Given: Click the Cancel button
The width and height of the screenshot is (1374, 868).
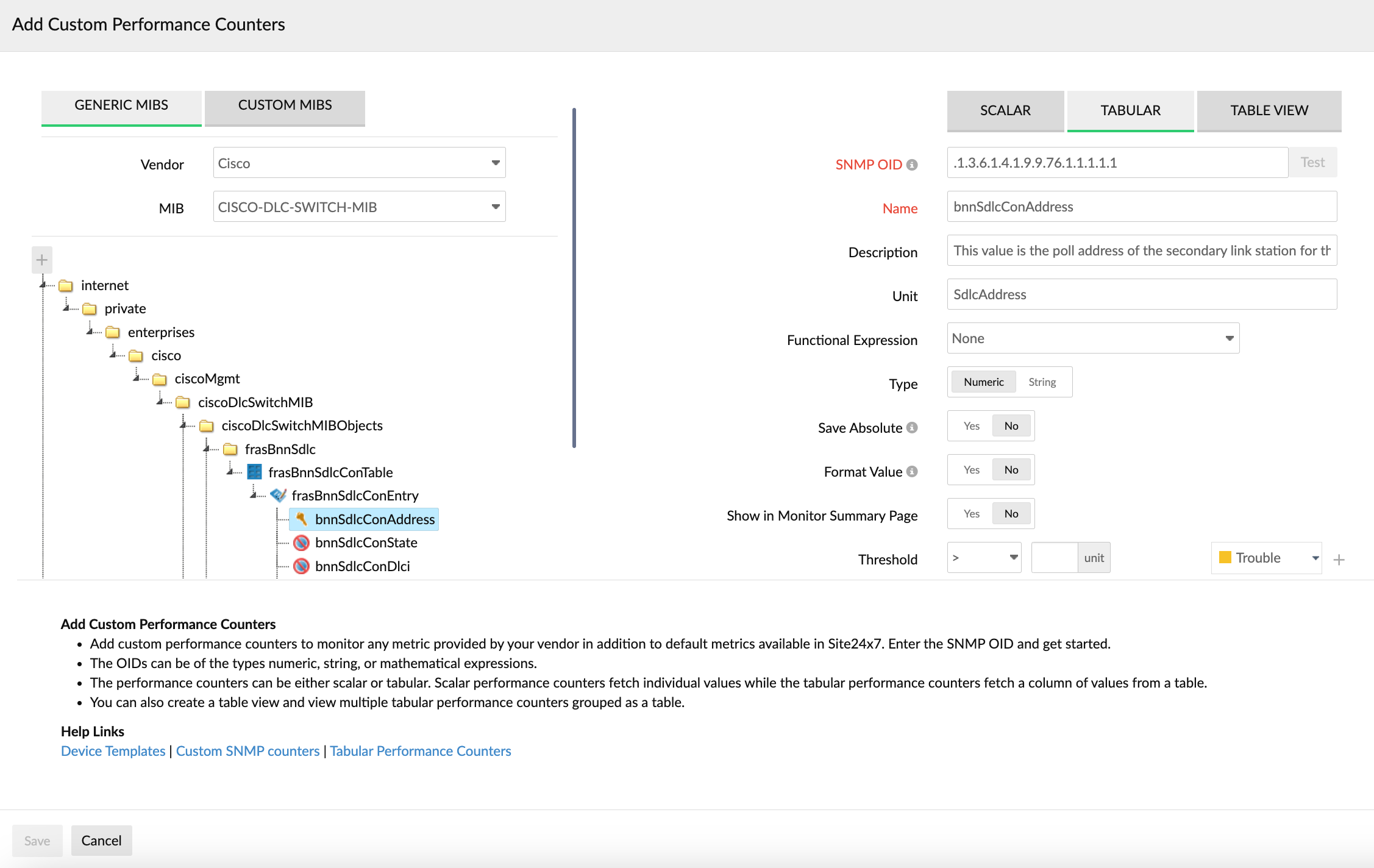Looking at the screenshot, I should point(101,841).
